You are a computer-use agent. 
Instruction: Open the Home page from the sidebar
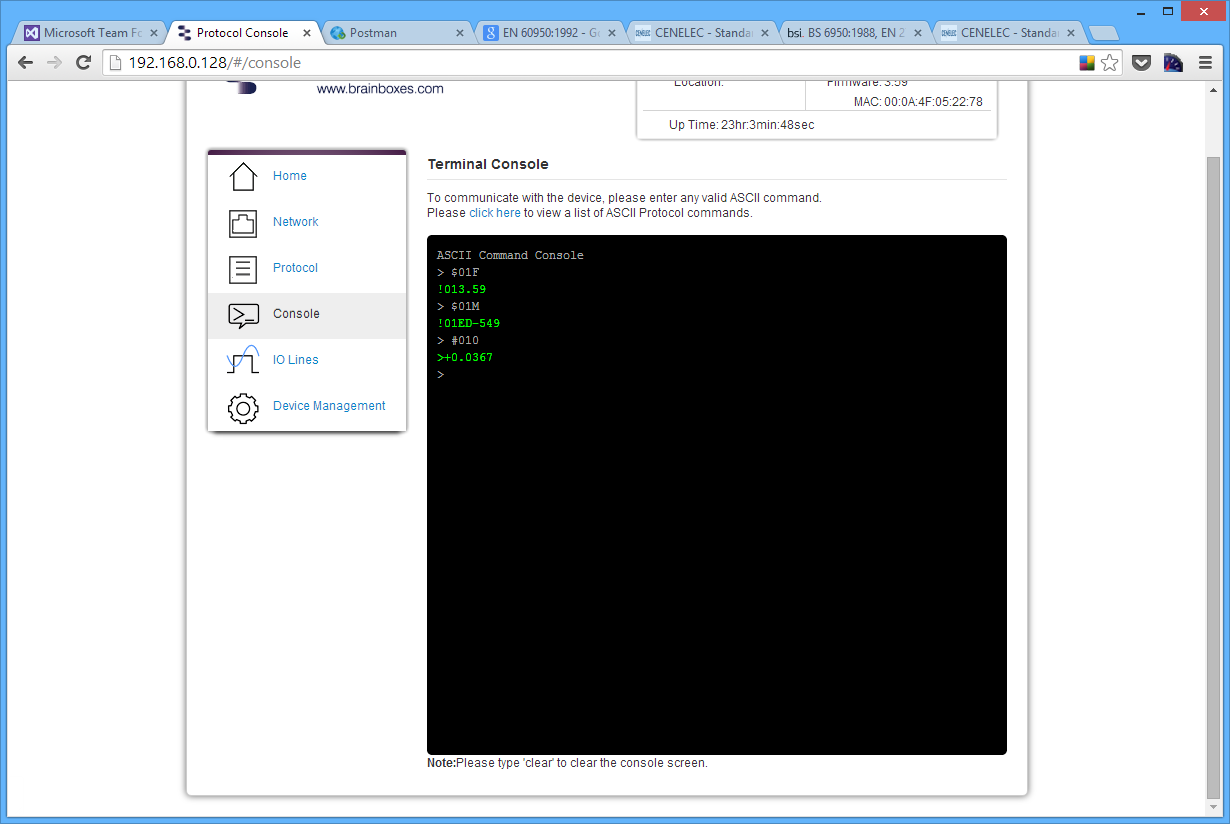(289, 175)
